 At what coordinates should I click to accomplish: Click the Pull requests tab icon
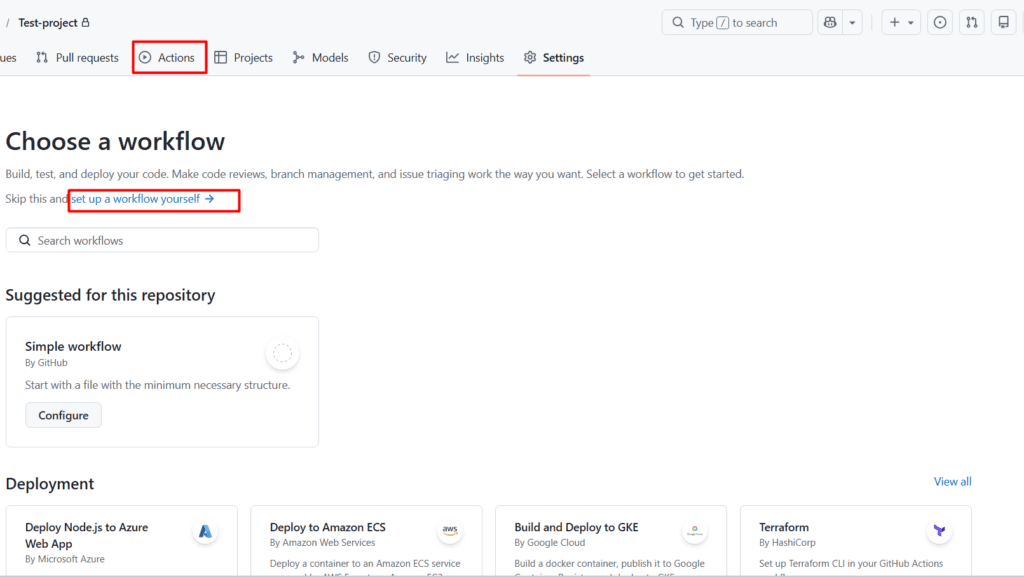pyautogui.click(x=42, y=57)
